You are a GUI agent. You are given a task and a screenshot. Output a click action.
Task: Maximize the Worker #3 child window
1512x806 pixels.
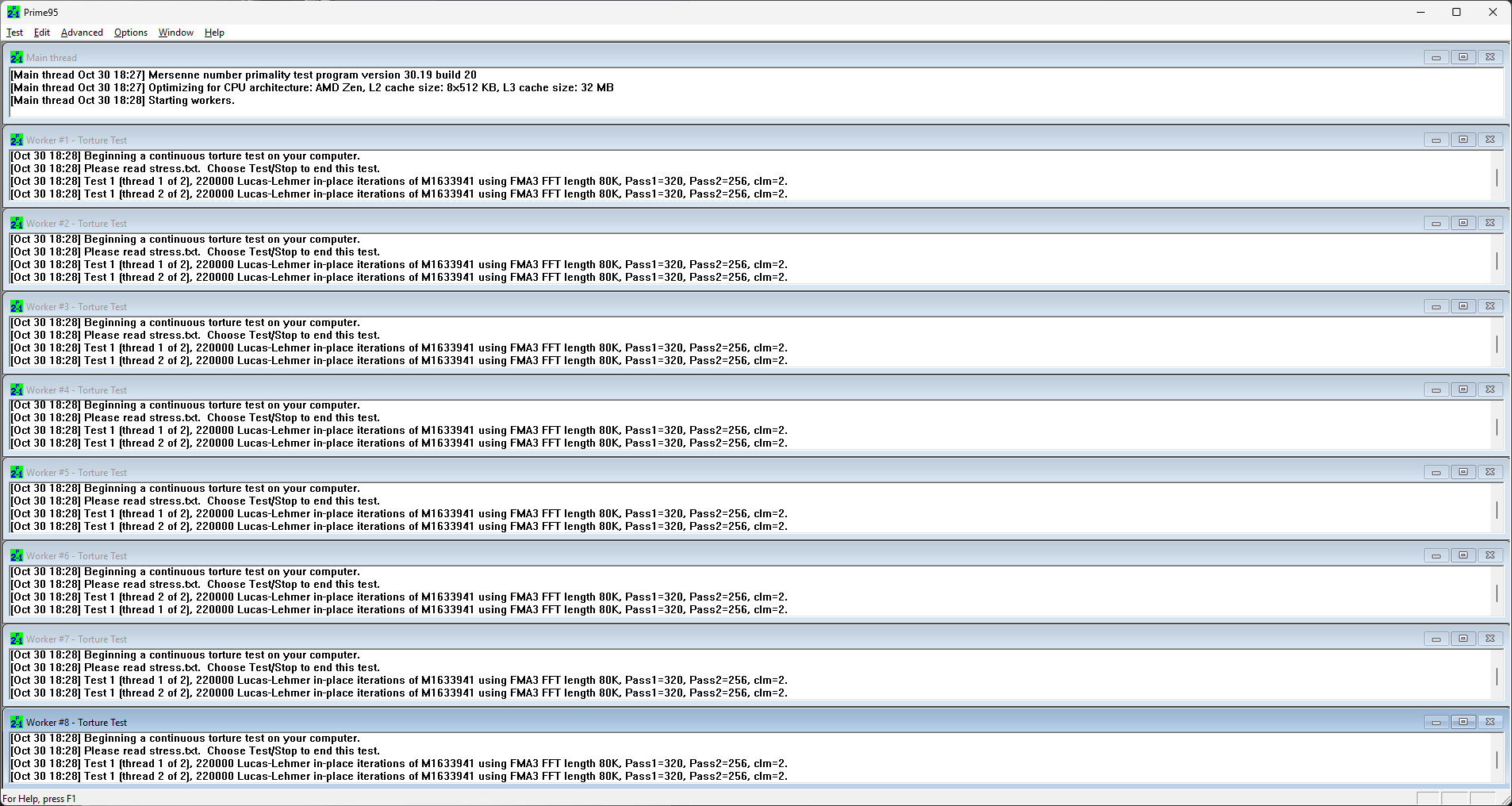click(1463, 306)
